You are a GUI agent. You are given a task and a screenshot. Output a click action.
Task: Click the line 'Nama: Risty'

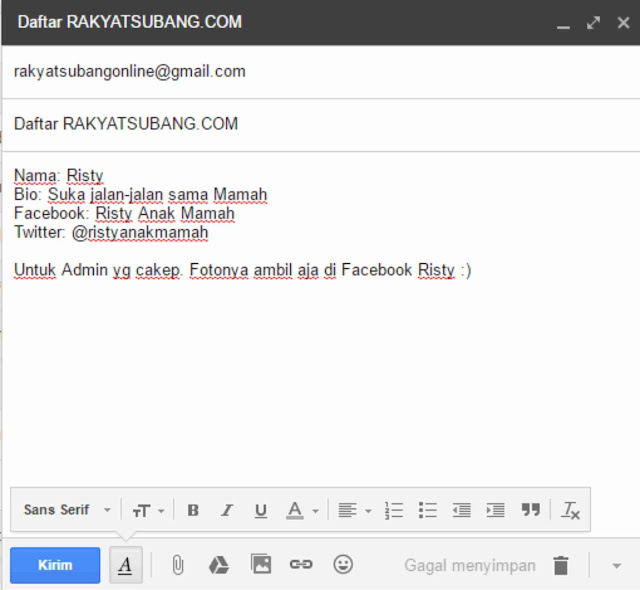point(58,175)
